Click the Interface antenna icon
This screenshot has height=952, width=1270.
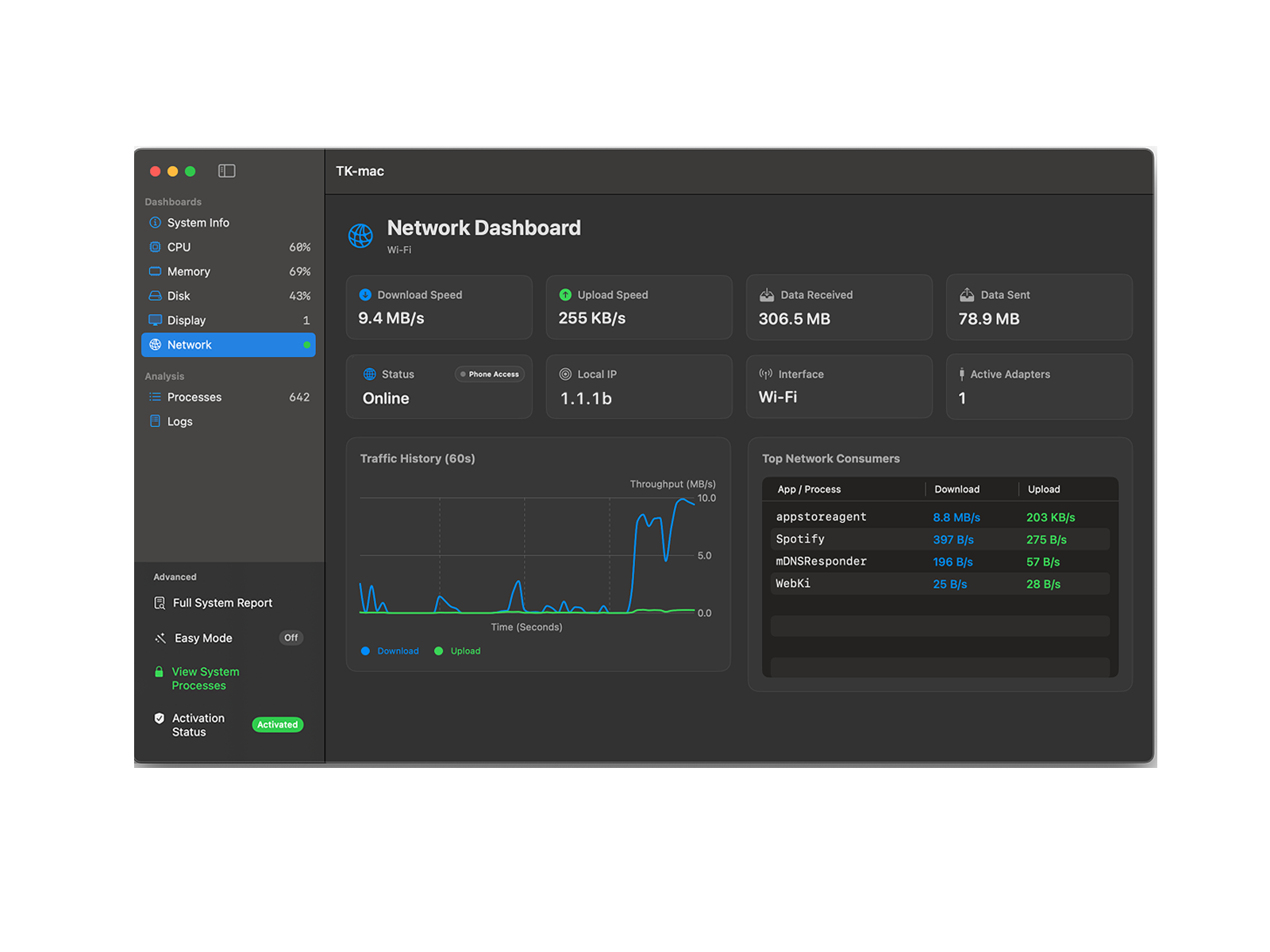pyautogui.click(x=766, y=374)
